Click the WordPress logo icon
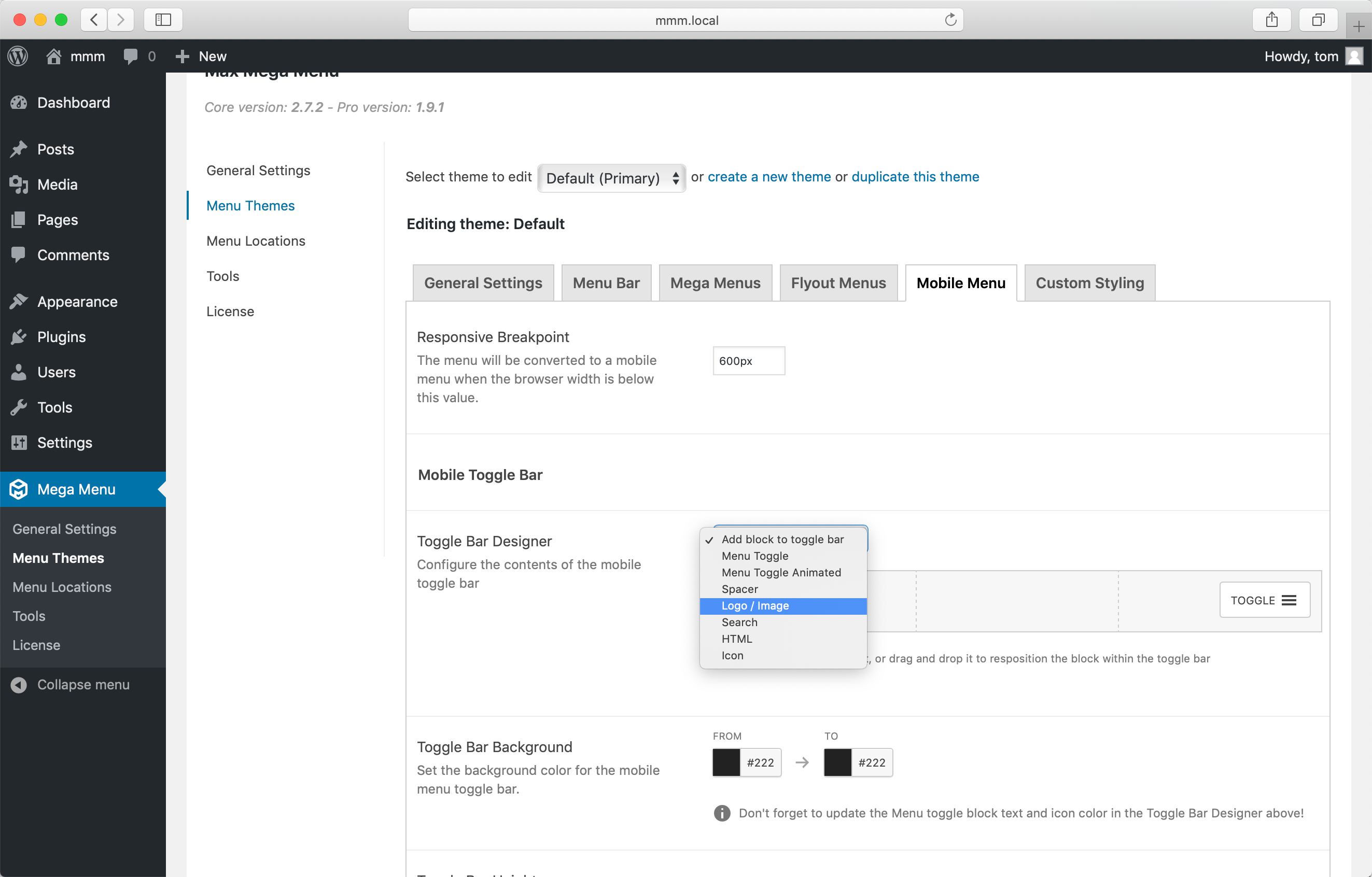 pyautogui.click(x=18, y=56)
